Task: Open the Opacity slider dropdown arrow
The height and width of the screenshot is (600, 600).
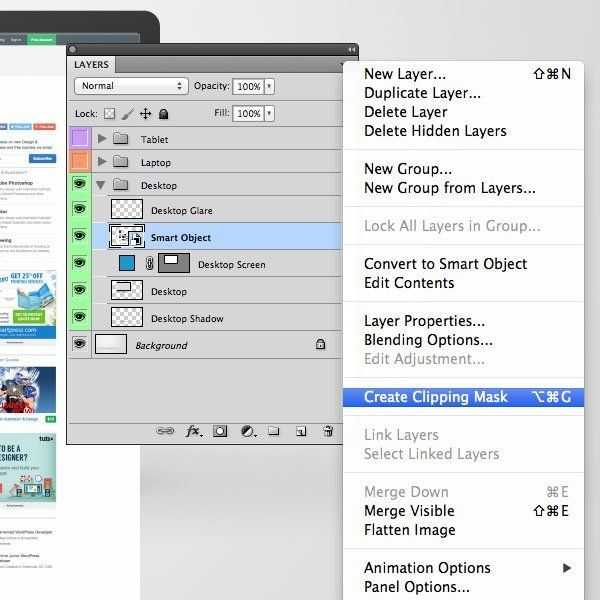Action: pos(269,87)
